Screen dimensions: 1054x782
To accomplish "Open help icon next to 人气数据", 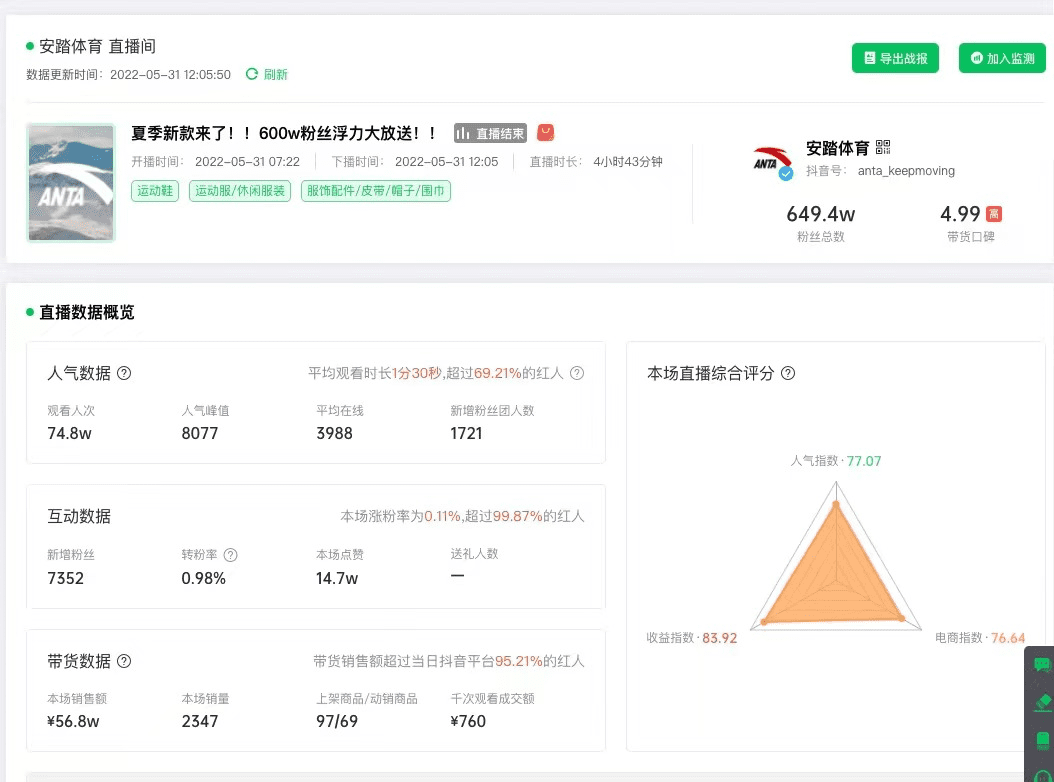I will point(124,373).
